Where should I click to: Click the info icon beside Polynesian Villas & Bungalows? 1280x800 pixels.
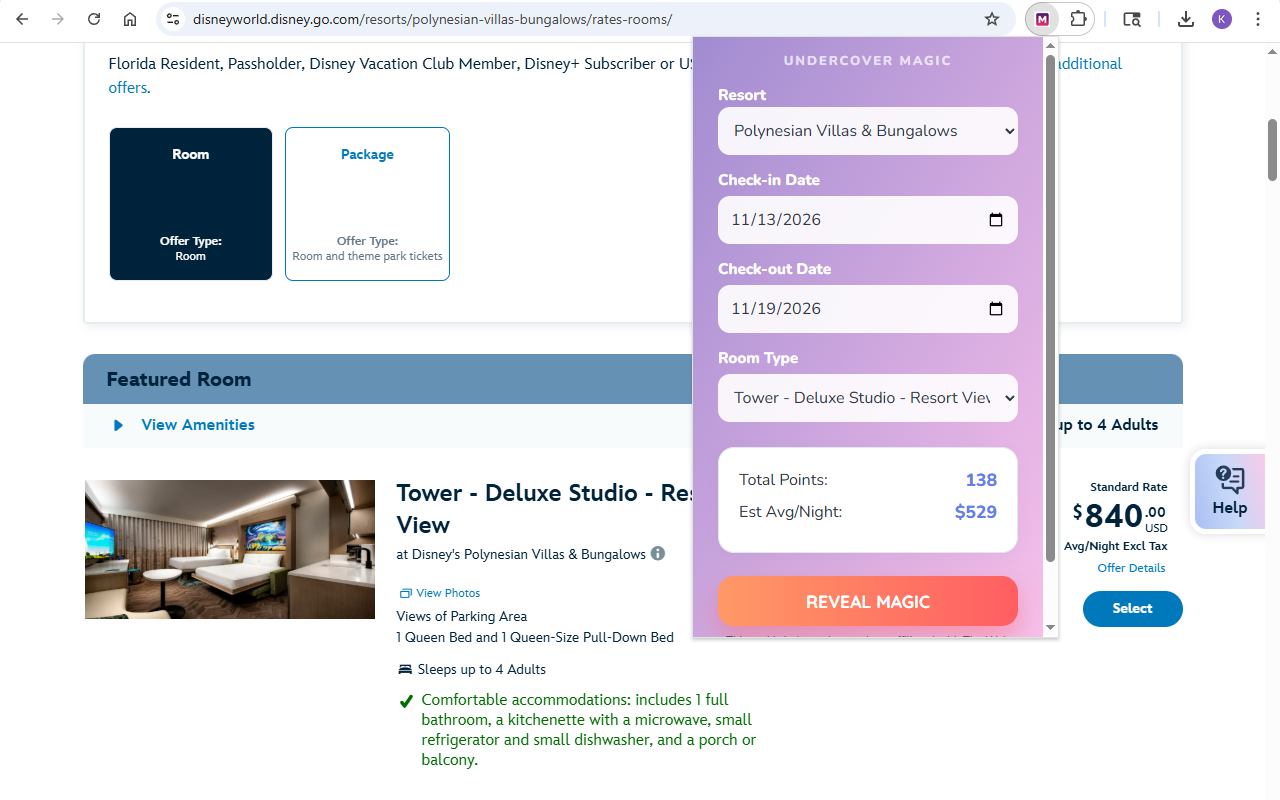(657, 553)
